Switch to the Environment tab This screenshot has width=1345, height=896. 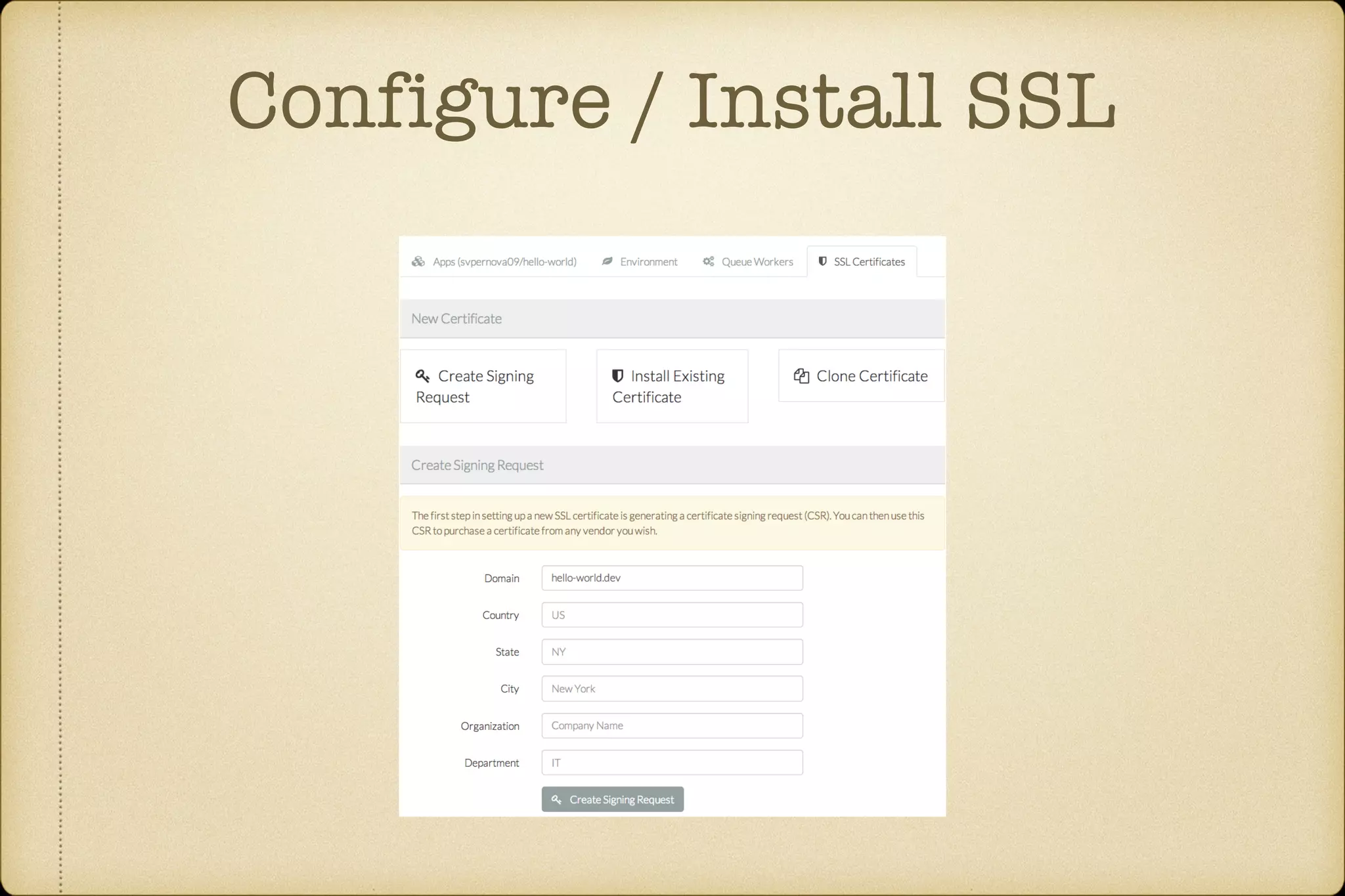640,262
